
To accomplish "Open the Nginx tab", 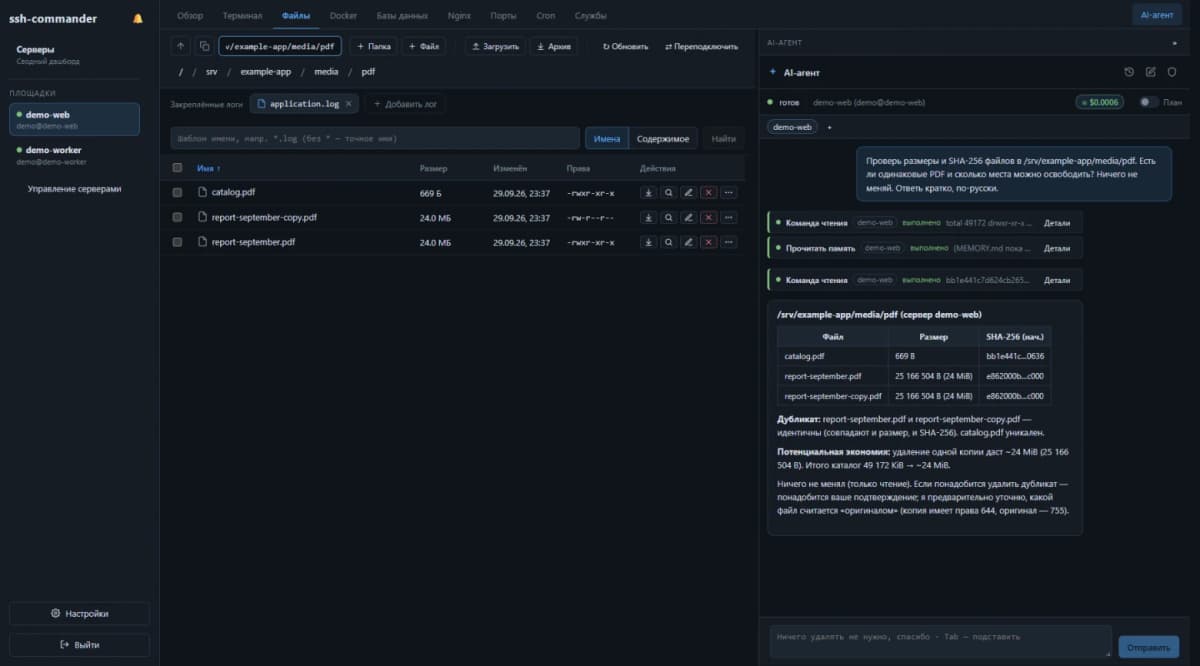I will (459, 16).
